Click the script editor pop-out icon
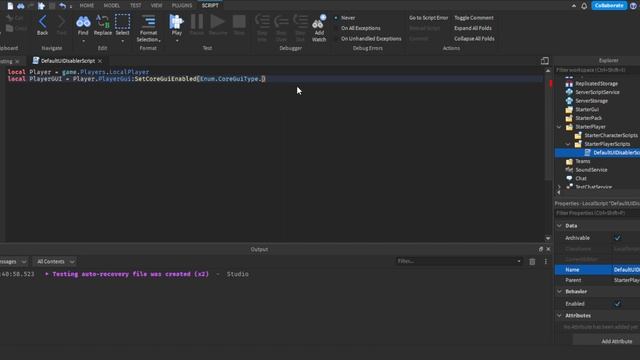640x360 pixels. click(x=544, y=61)
